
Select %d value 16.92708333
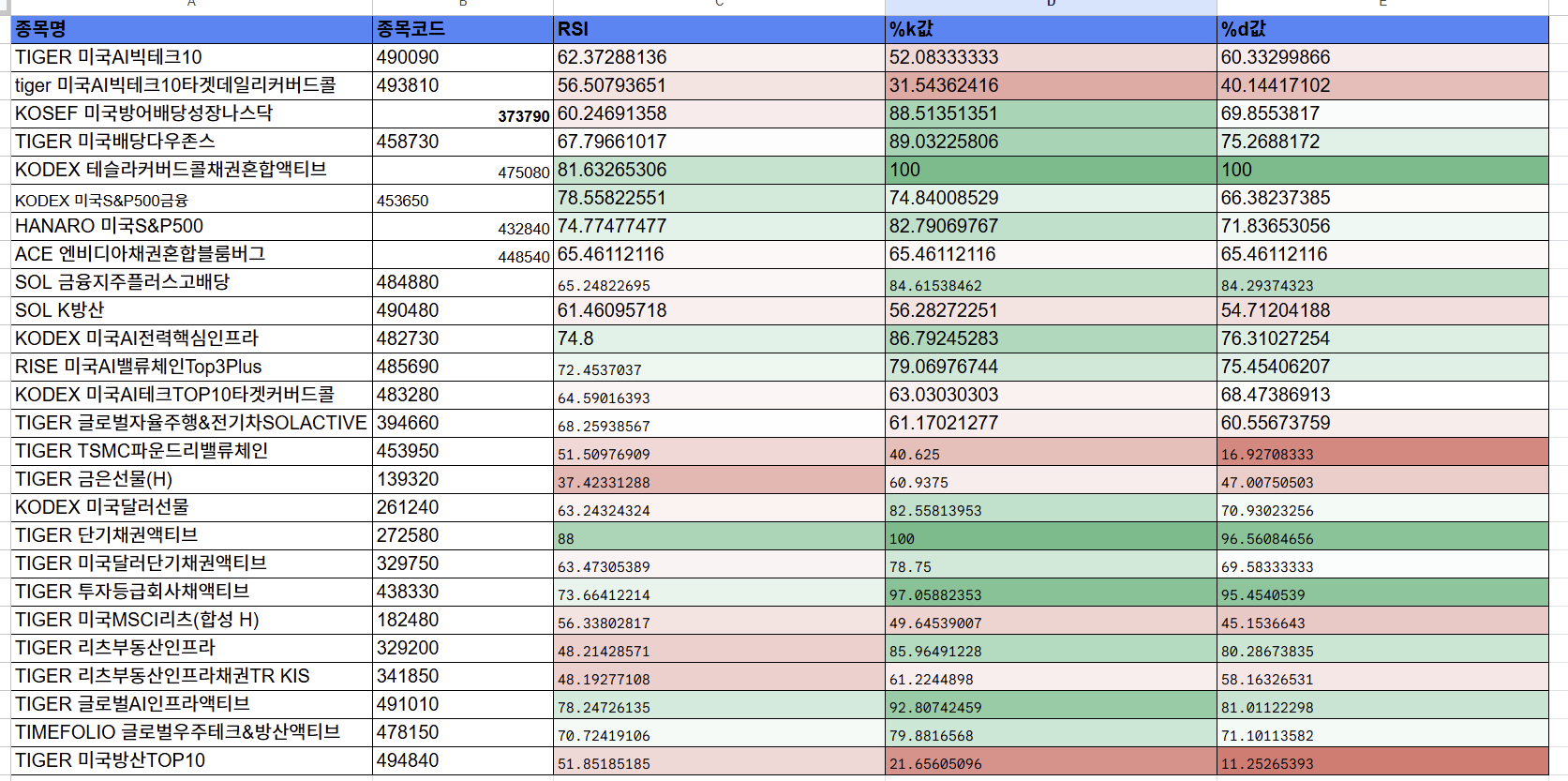[x=1382, y=451]
